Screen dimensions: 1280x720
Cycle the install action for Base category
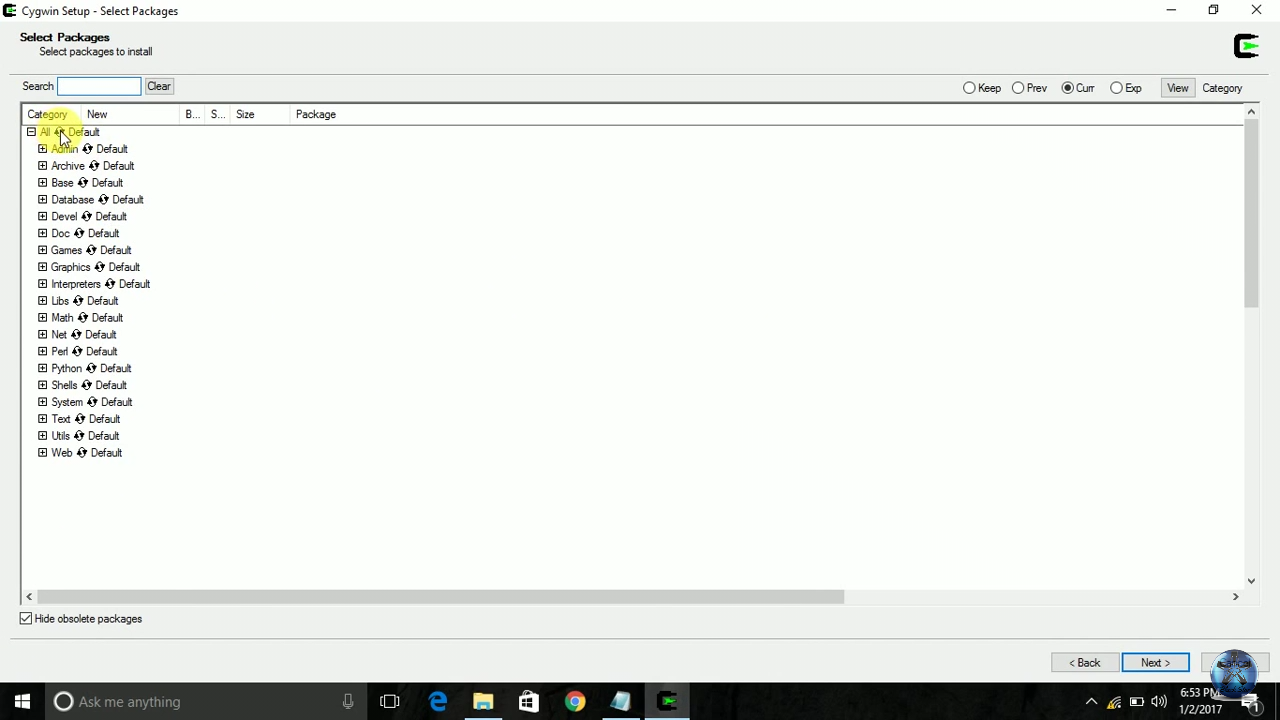(82, 183)
